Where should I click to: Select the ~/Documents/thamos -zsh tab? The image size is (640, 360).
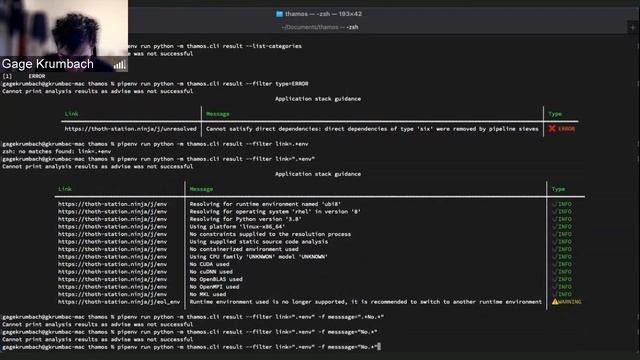pyautogui.click(x=320, y=27)
